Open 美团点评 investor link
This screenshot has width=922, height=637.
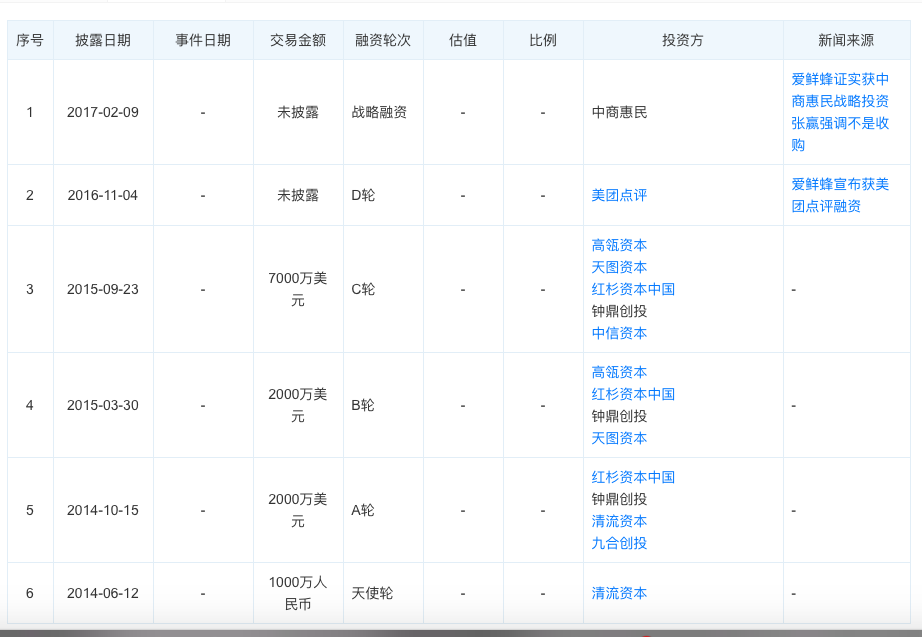coord(619,195)
